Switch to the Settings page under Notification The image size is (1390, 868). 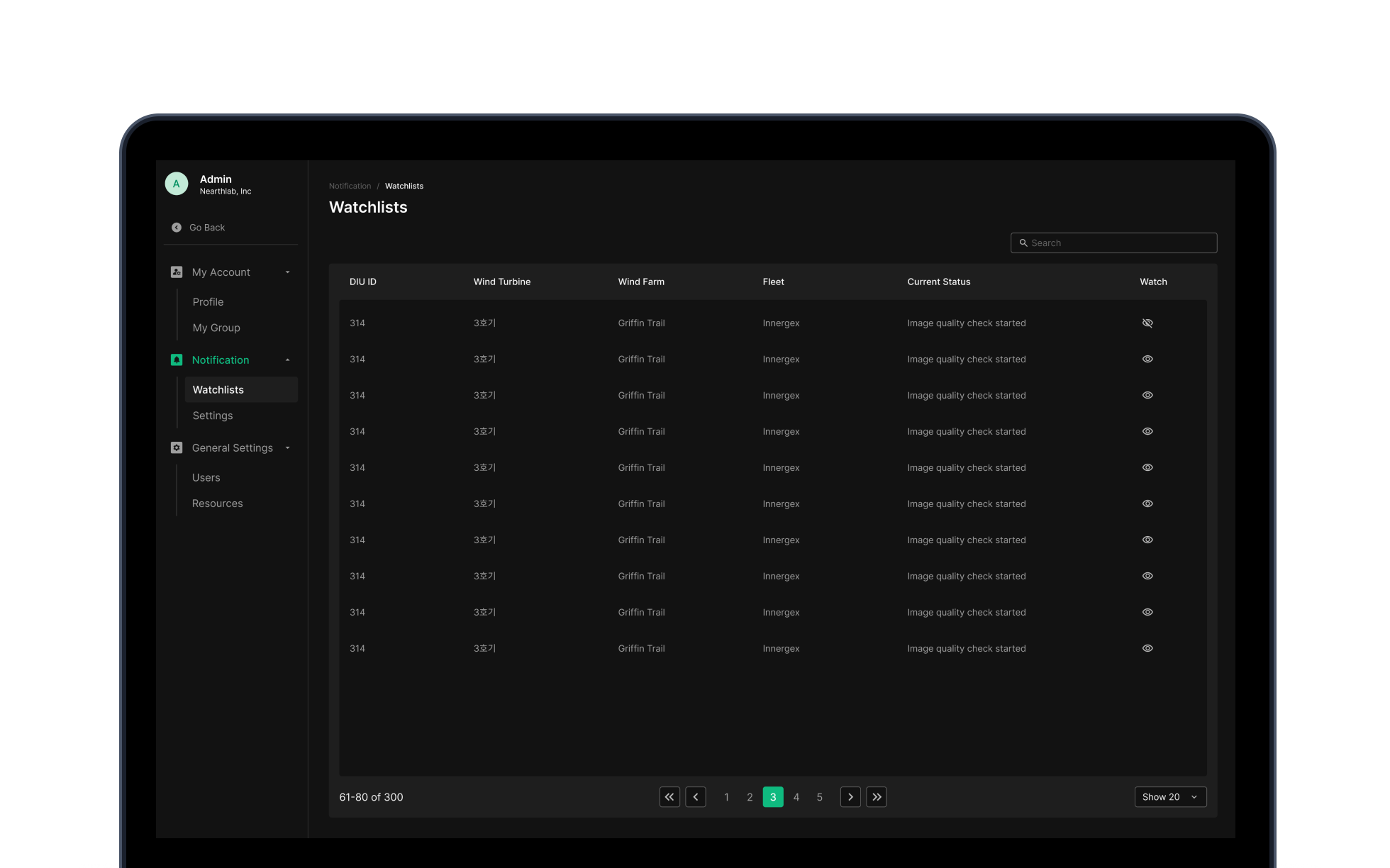212,416
